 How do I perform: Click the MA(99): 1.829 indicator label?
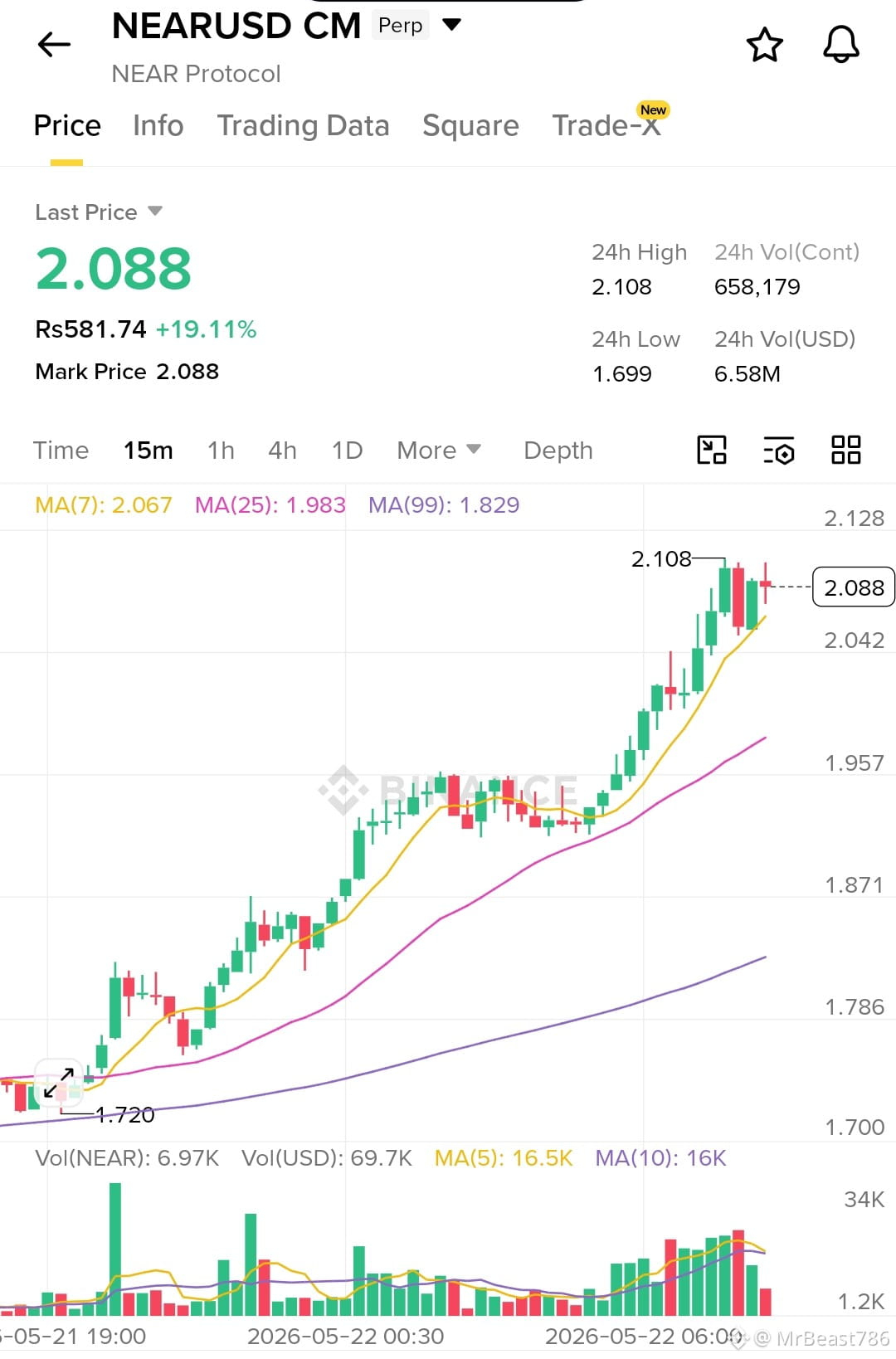[444, 504]
